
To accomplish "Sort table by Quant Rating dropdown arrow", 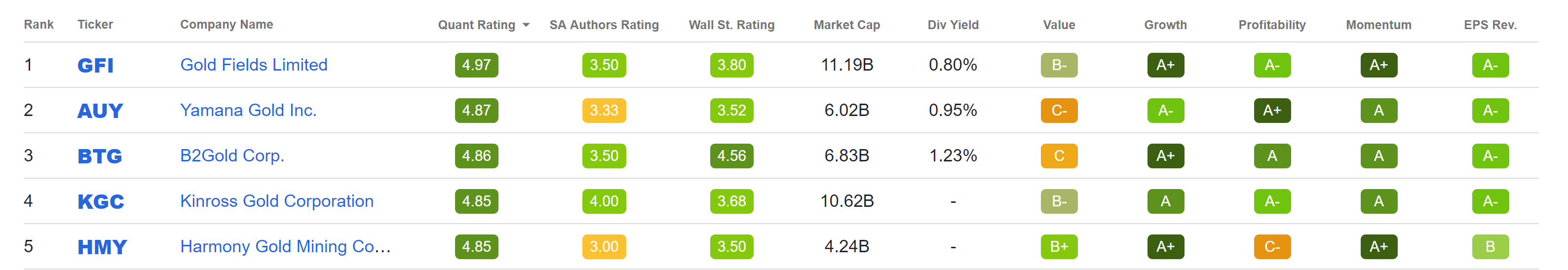I will click(527, 25).
